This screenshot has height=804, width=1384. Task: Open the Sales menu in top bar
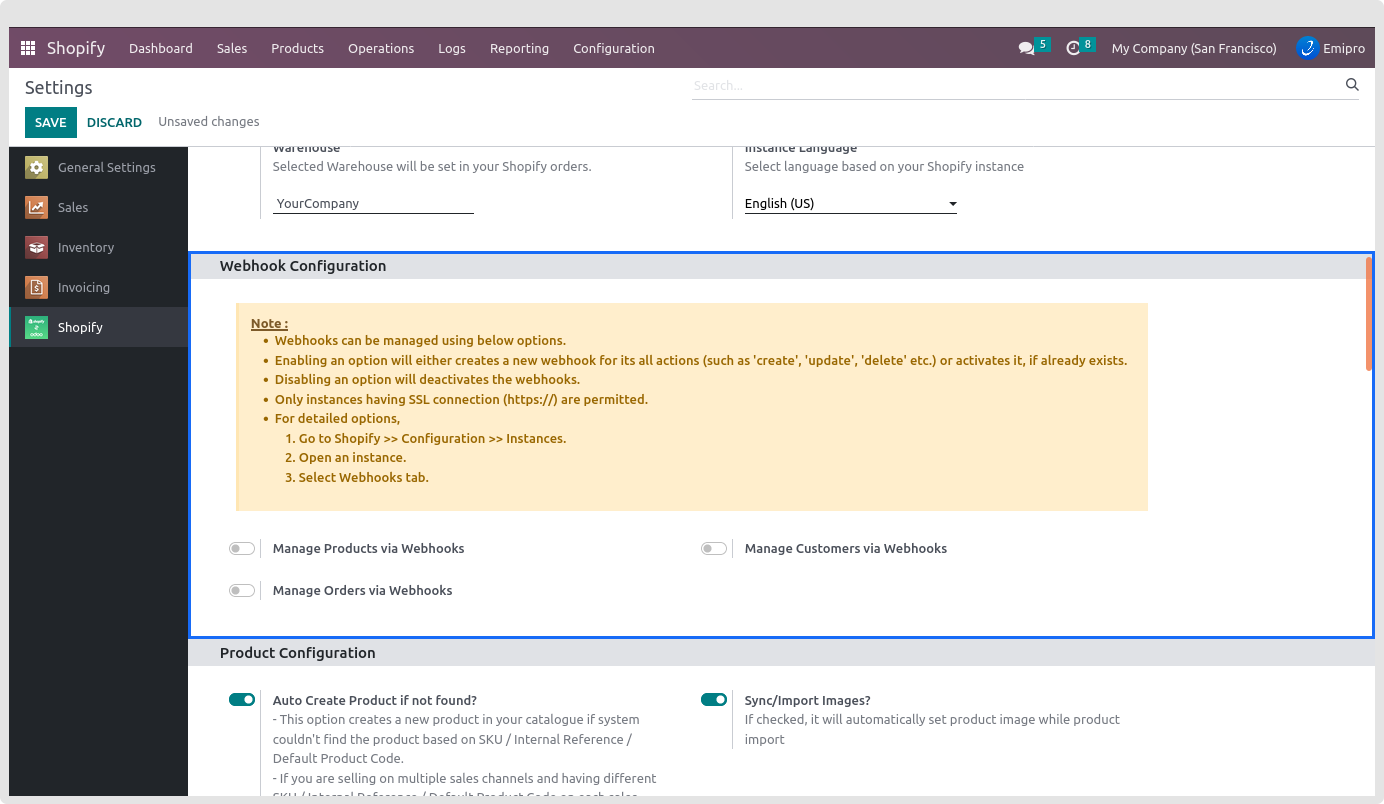[232, 48]
